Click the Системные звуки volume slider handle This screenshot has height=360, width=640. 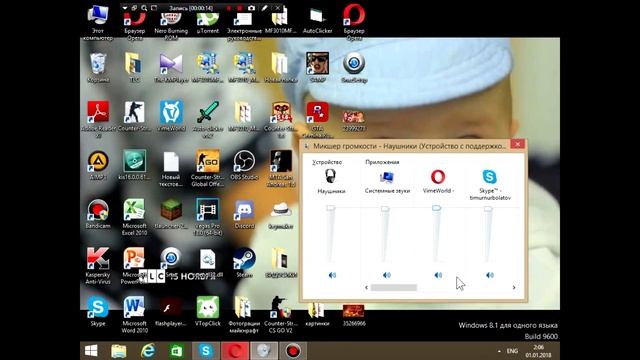point(385,209)
